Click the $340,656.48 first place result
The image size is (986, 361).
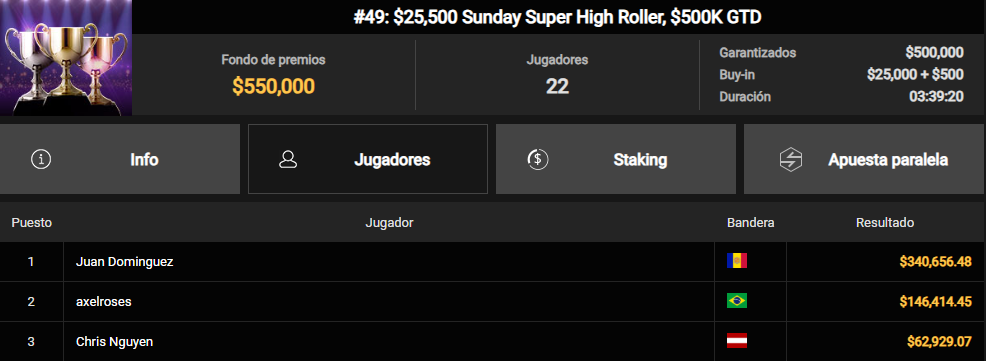tap(936, 262)
